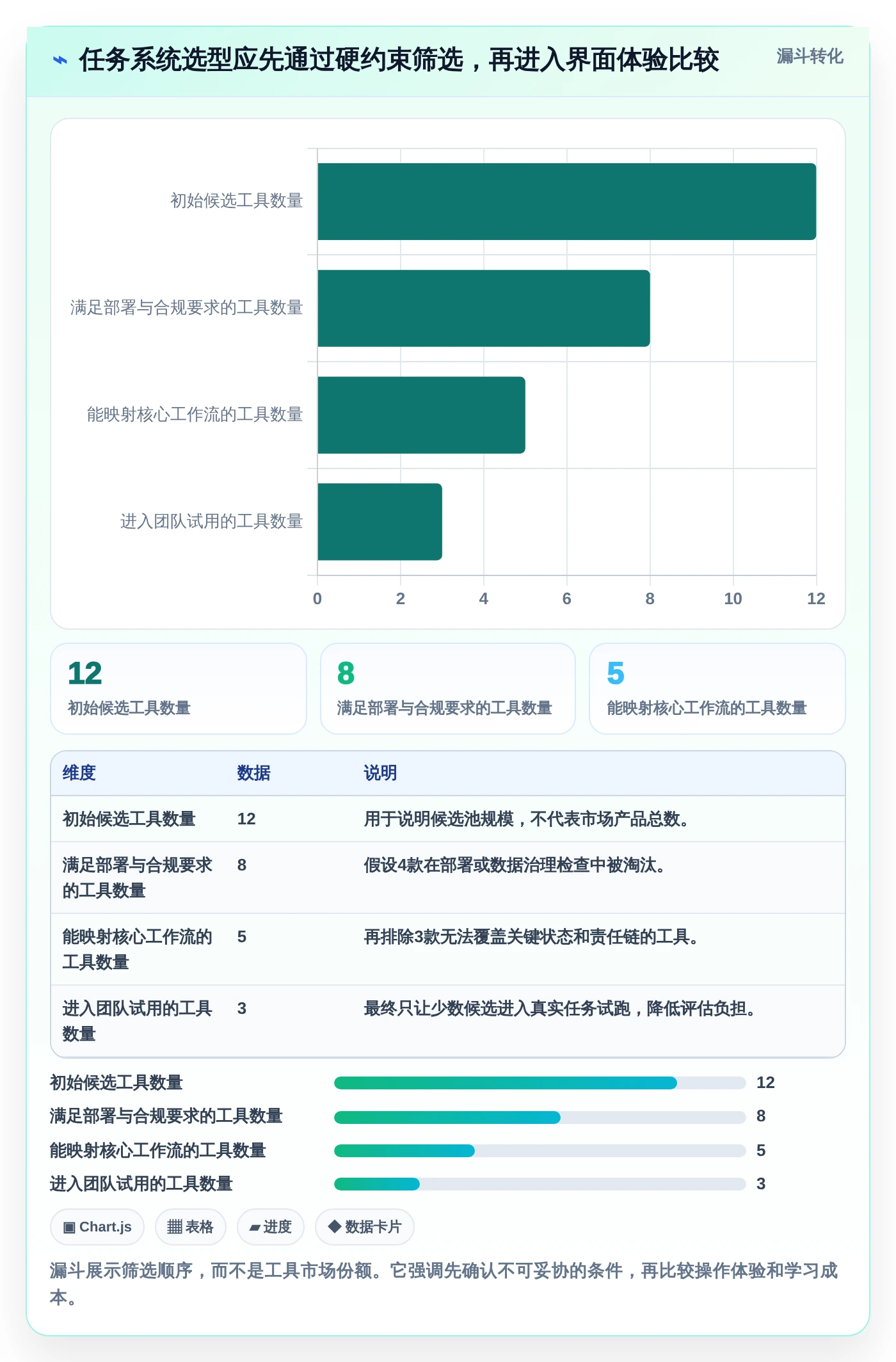Click the 满足部署与合规要求的工具数量 chart bar
The image size is (896, 1362).
point(484,308)
